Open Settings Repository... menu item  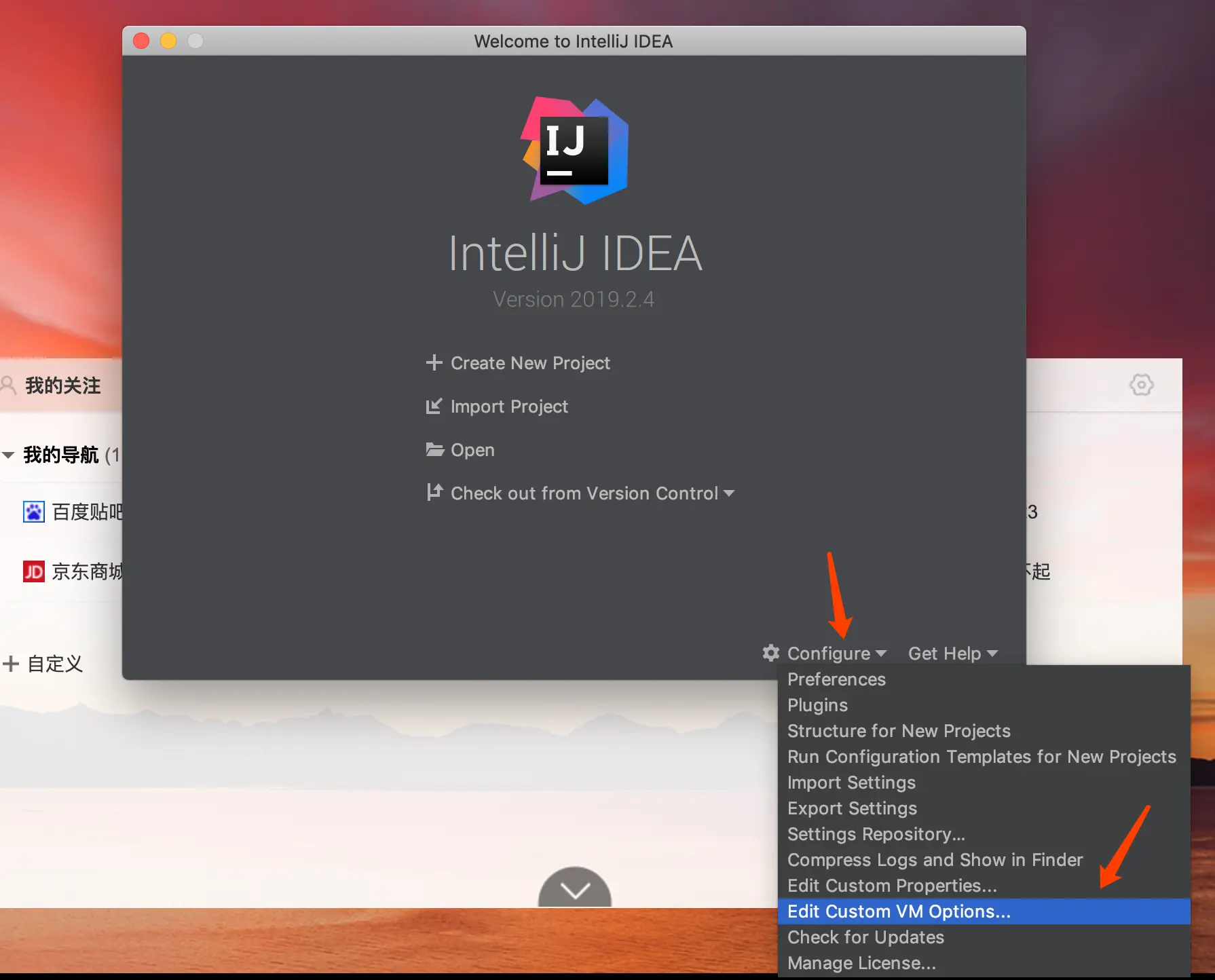[984, 834]
